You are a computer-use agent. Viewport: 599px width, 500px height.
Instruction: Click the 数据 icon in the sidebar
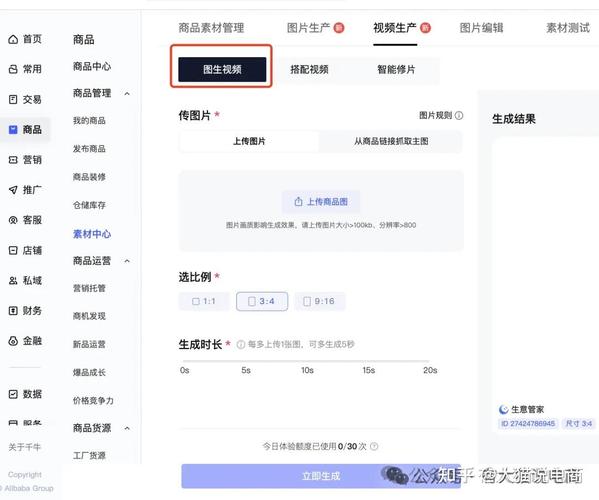tap(13, 394)
